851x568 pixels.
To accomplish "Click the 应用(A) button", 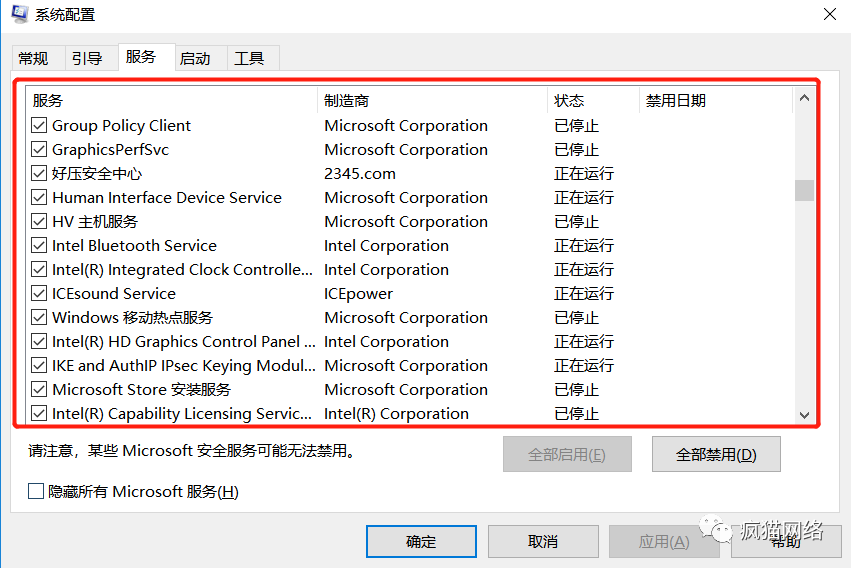I will (x=664, y=541).
